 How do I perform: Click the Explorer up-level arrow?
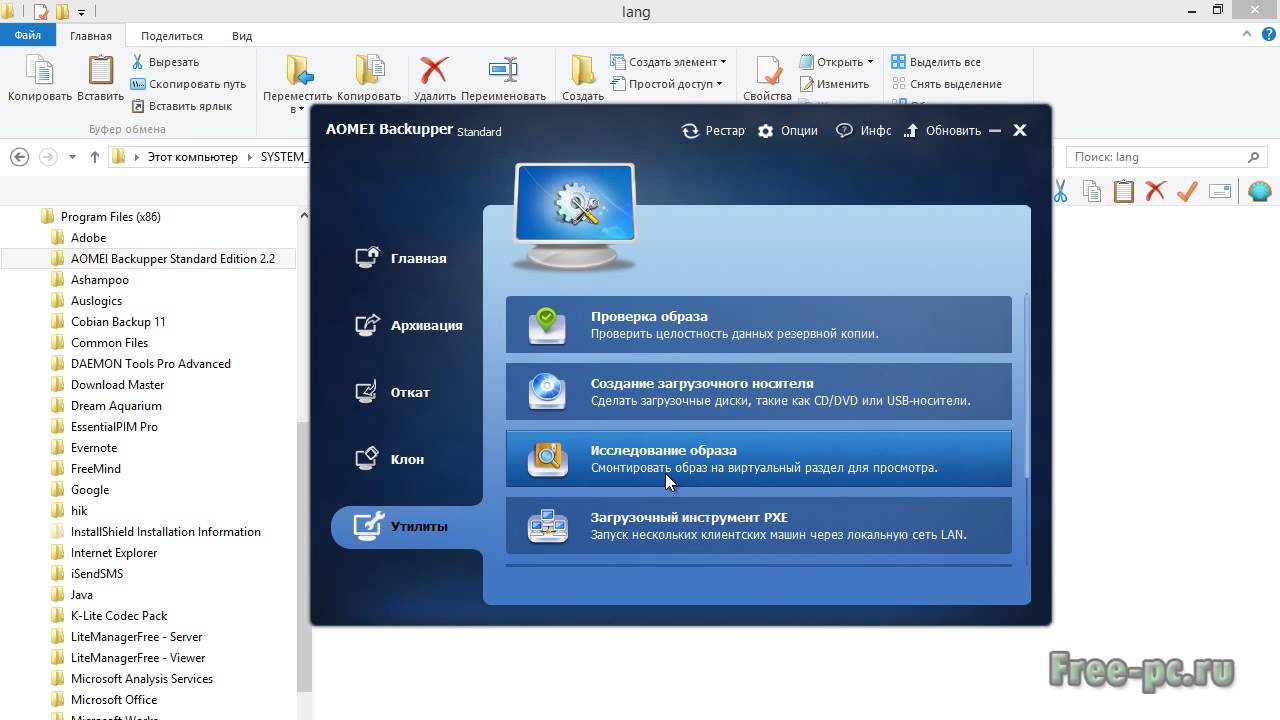[x=95, y=157]
